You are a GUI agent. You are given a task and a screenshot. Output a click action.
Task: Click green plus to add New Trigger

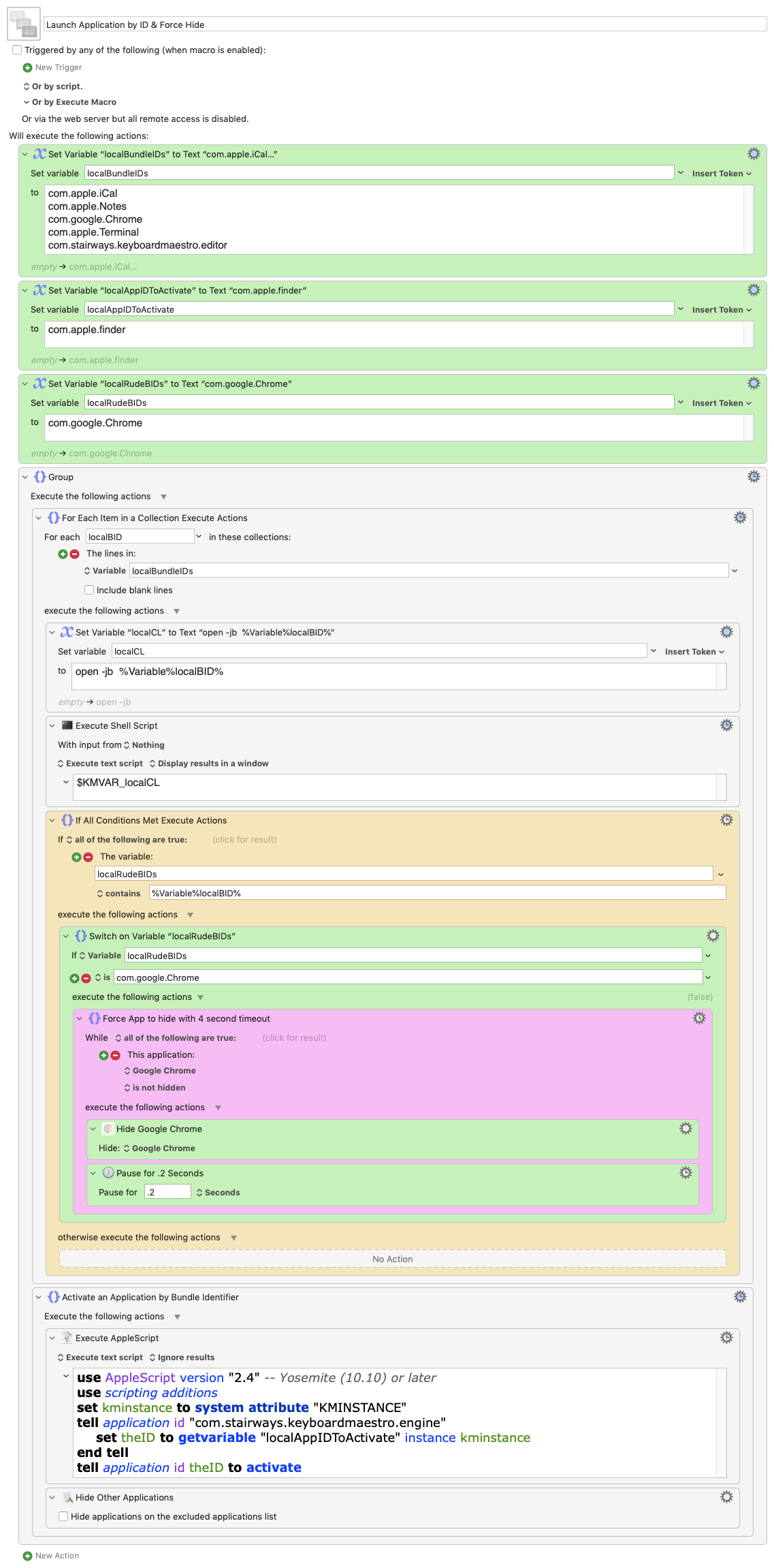tap(27, 67)
